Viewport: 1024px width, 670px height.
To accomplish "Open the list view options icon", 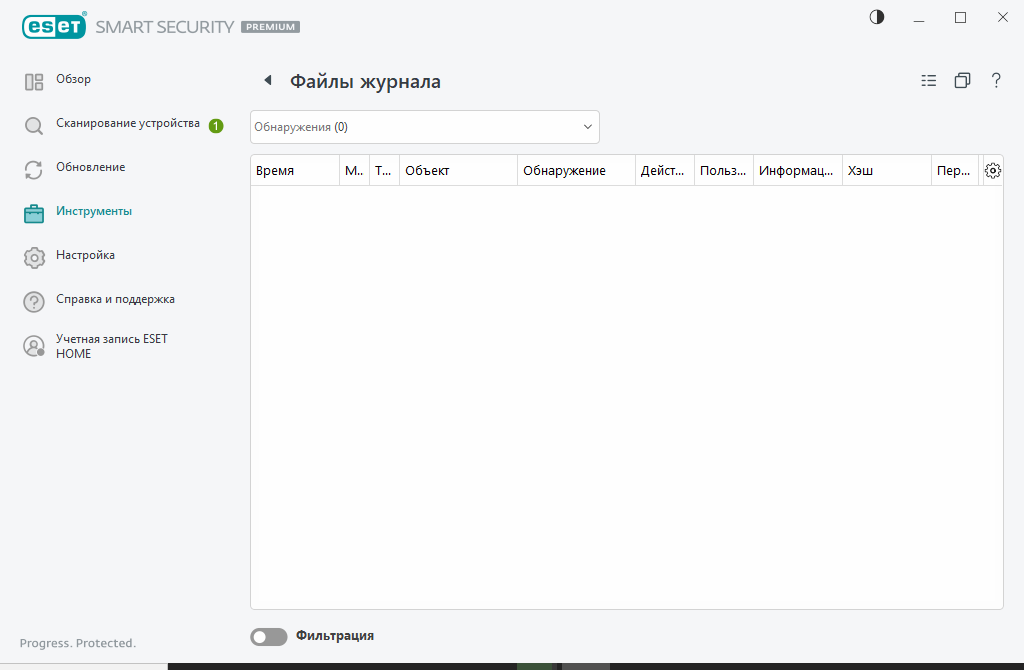I will [928, 80].
